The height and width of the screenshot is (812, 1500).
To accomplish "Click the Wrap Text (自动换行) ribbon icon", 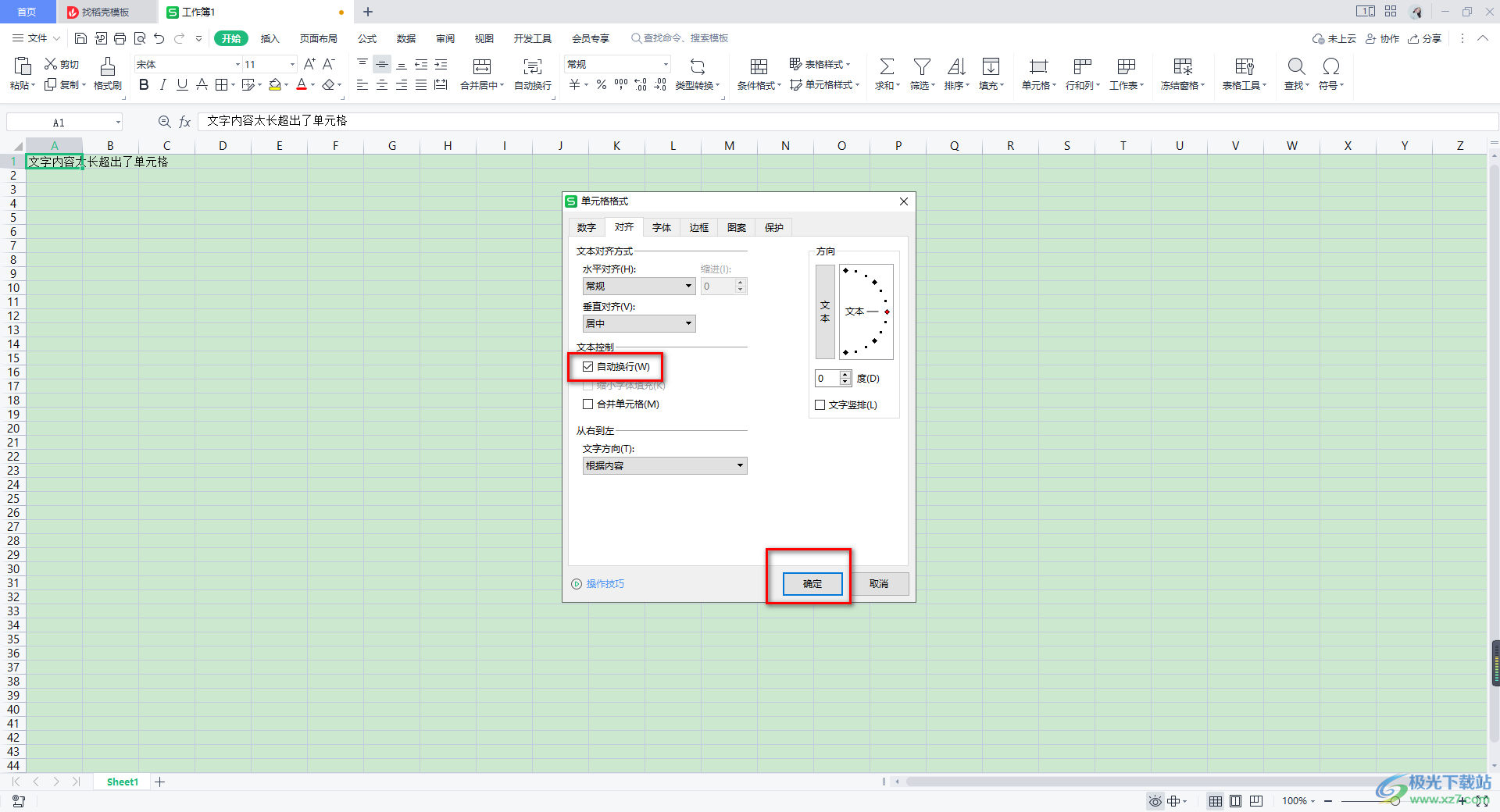I will click(533, 66).
